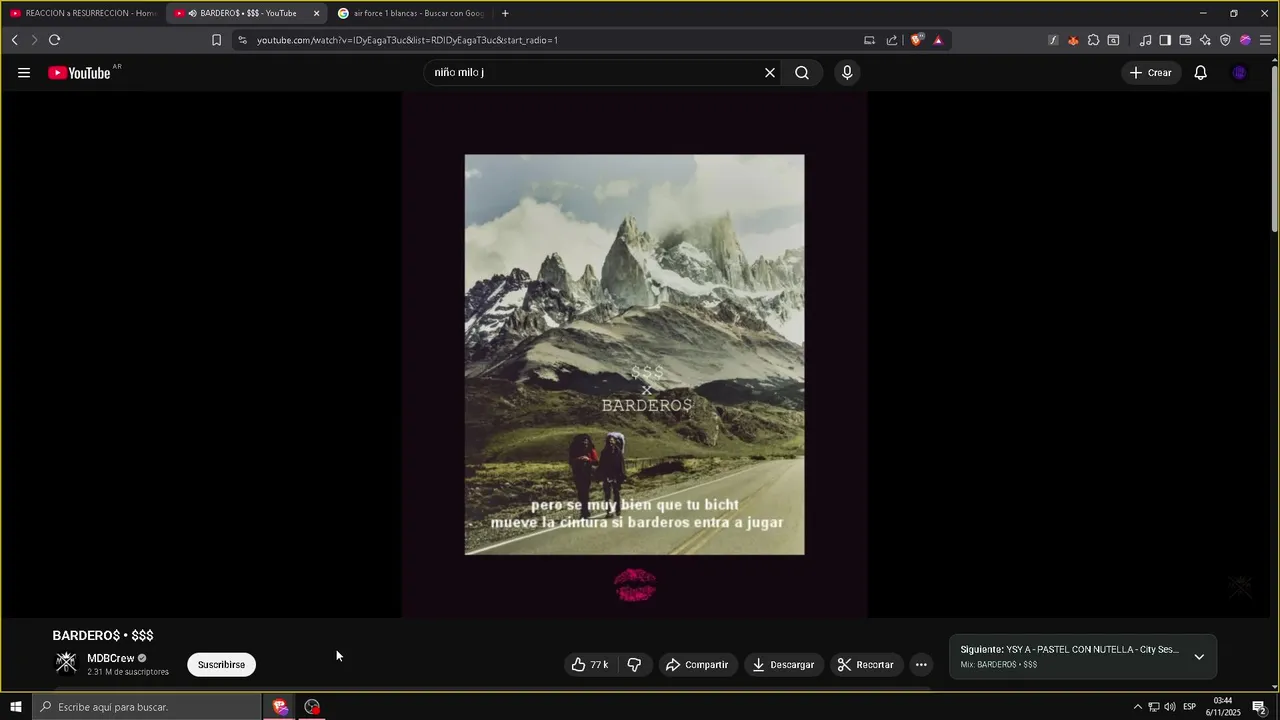The width and height of the screenshot is (1280, 720).
Task: Click the Recortar clip button
Action: (x=866, y=665)
